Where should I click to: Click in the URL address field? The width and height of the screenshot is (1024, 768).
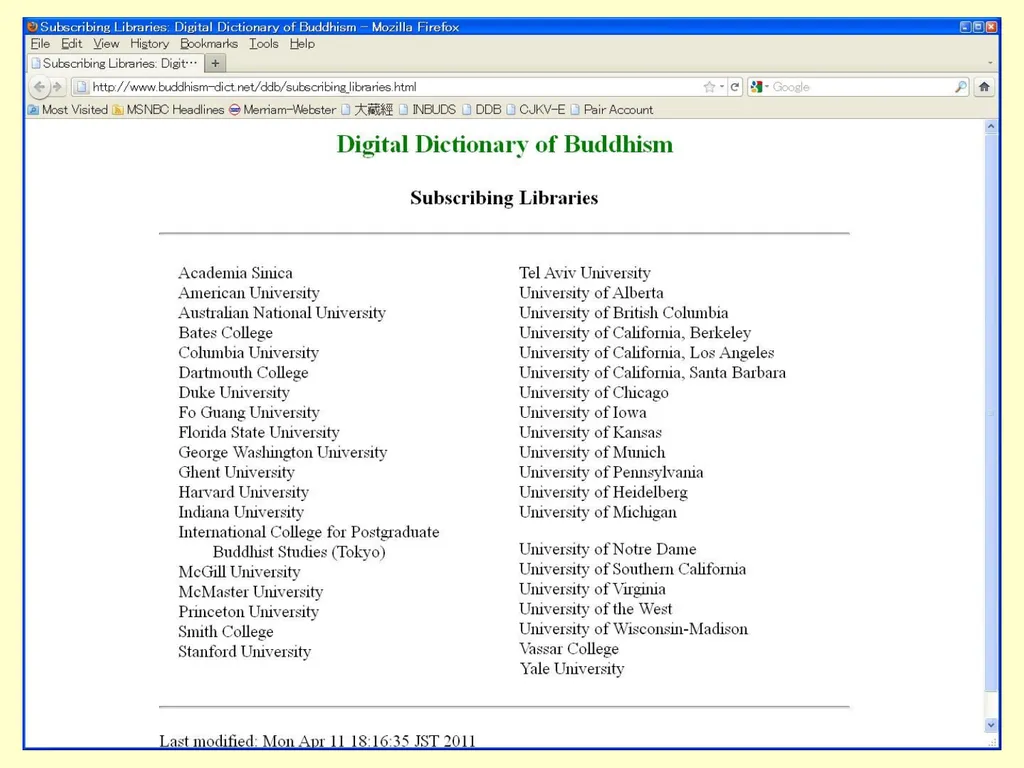392,87
